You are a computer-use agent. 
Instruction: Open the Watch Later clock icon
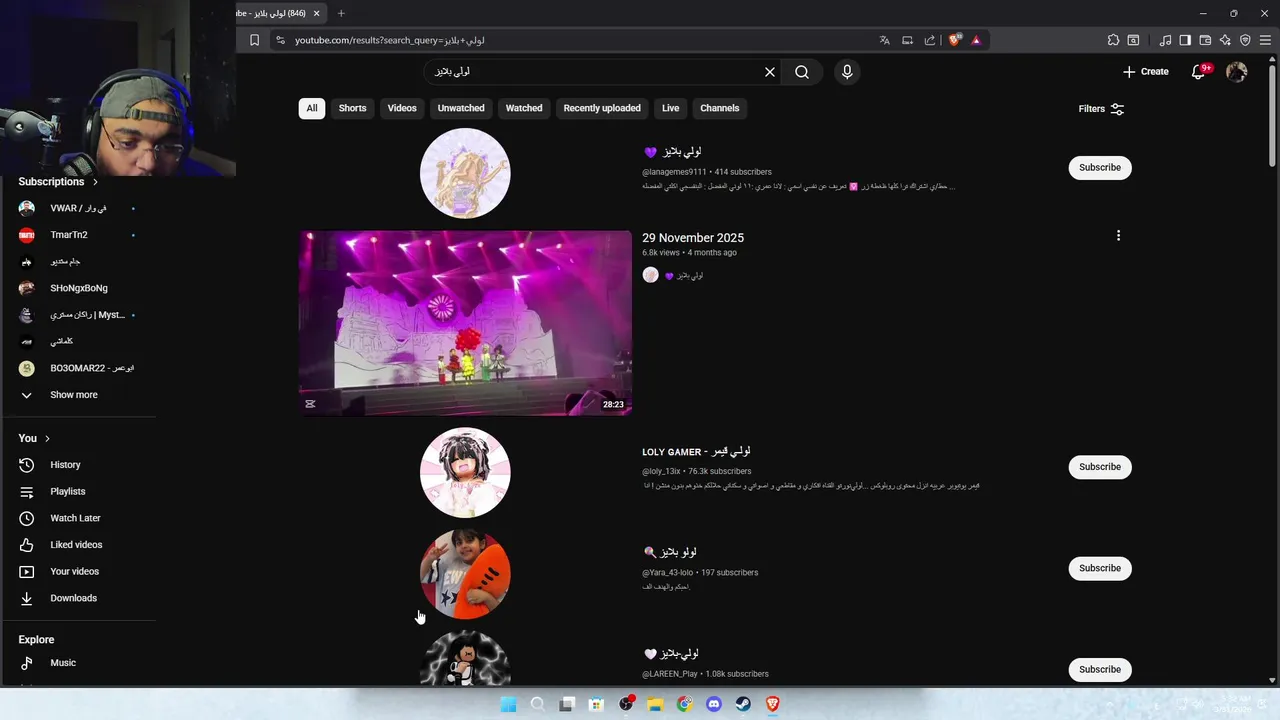(27, 518)
